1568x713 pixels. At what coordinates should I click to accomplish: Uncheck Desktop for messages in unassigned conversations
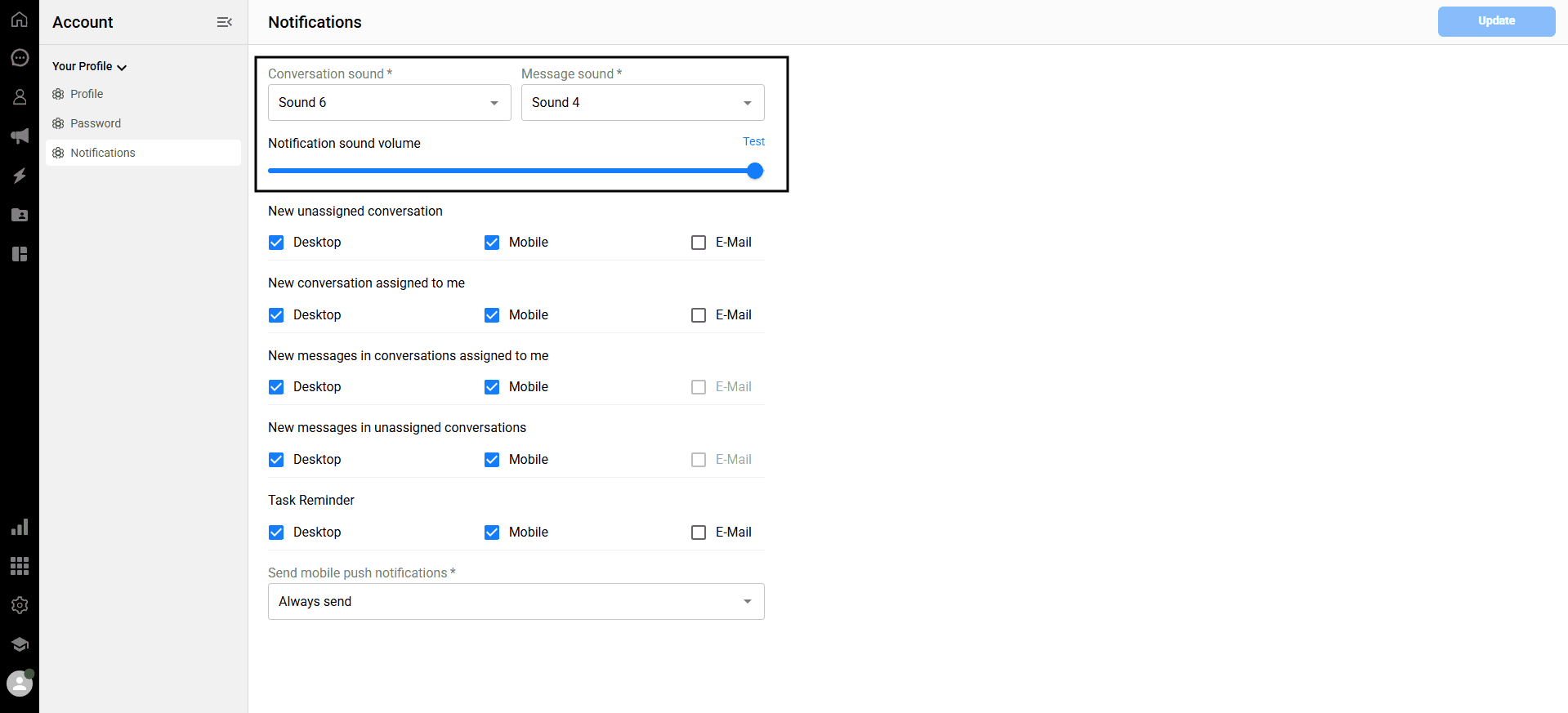coord(276,460)
